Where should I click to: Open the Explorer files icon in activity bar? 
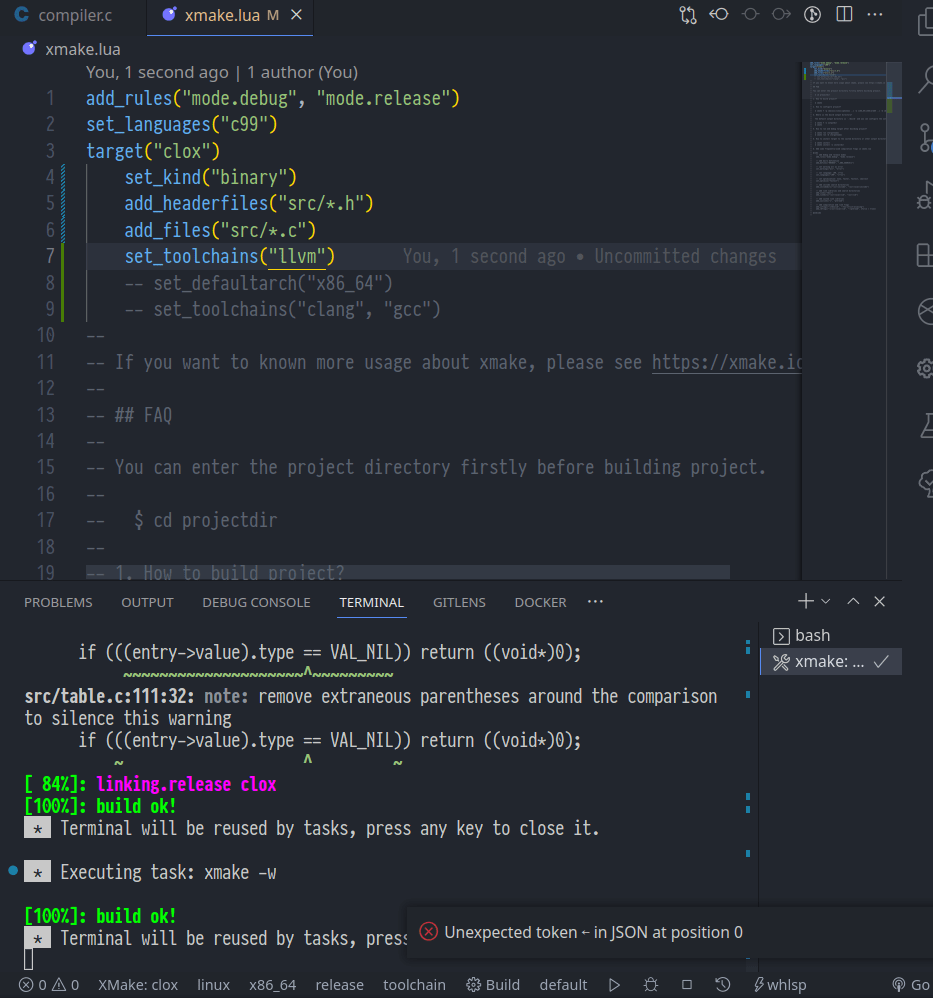(x=925, y=22)
